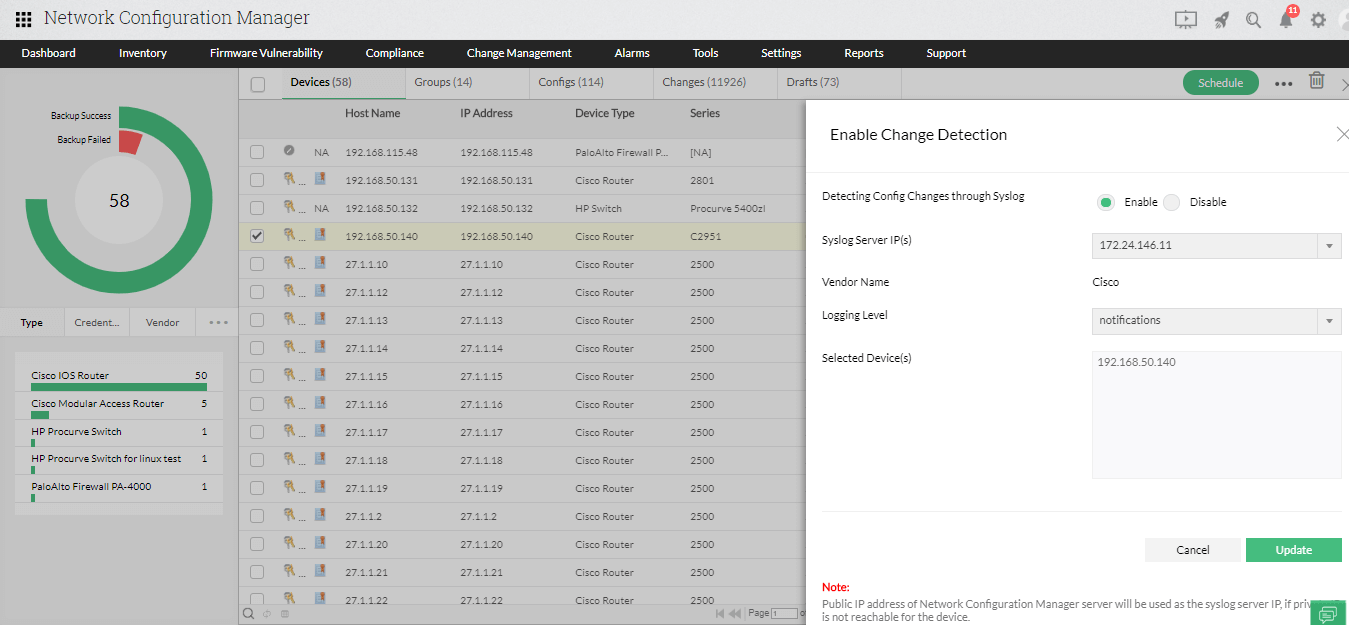Image resolution: width=1349 pixels, height=625 pixels.
Task: Select the Disable radio button in the dialog
Action: pos(1171,202)
